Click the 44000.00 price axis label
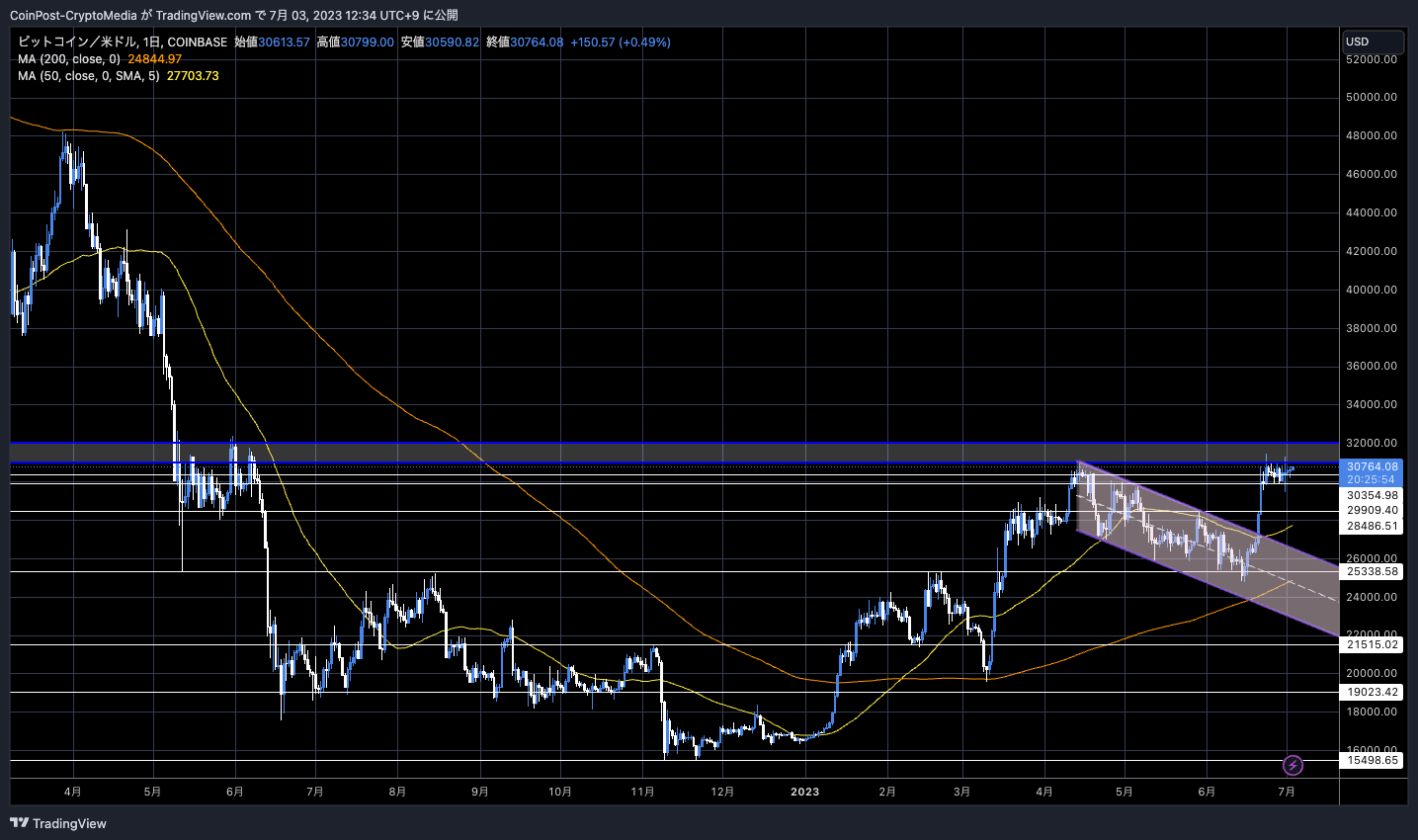The width and height of the screenshot is (1418, 840). click(x=1372, y=212)
